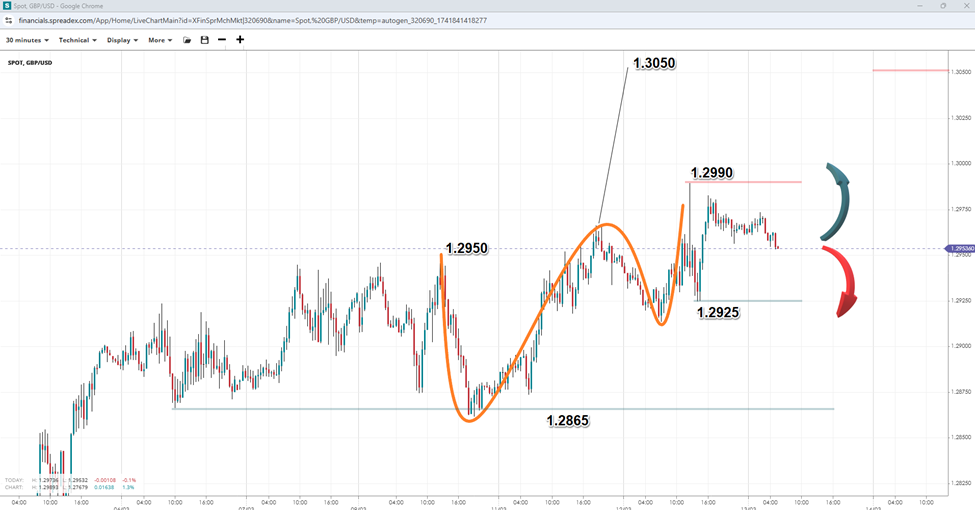
Task: Click the current price tag on price axis
Action: pos(959,248)
